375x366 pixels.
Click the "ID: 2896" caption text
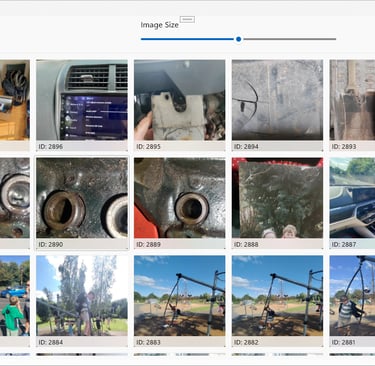51,146
